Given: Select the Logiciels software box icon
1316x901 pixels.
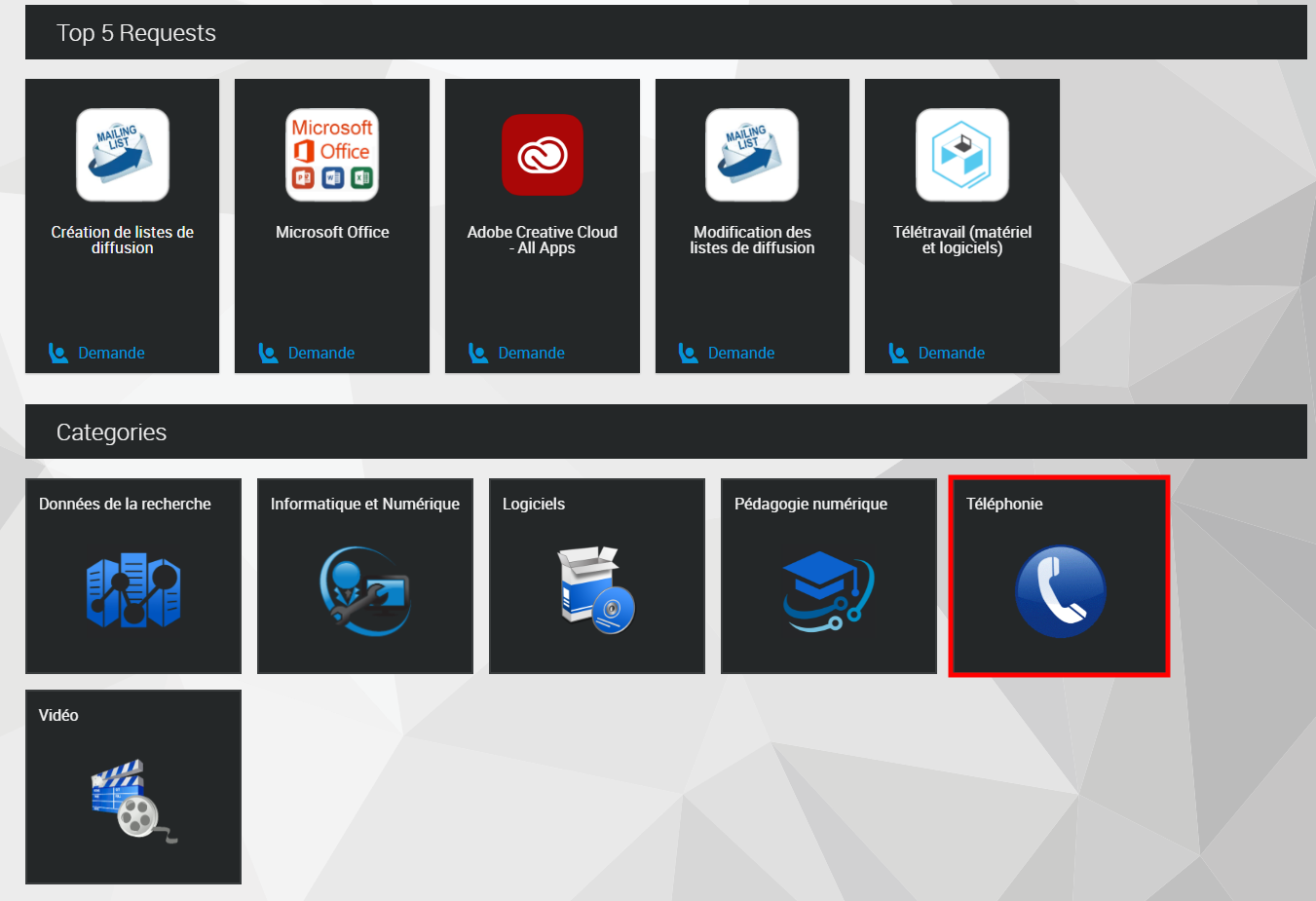Looking at the screenshot, I should point(596,590).
